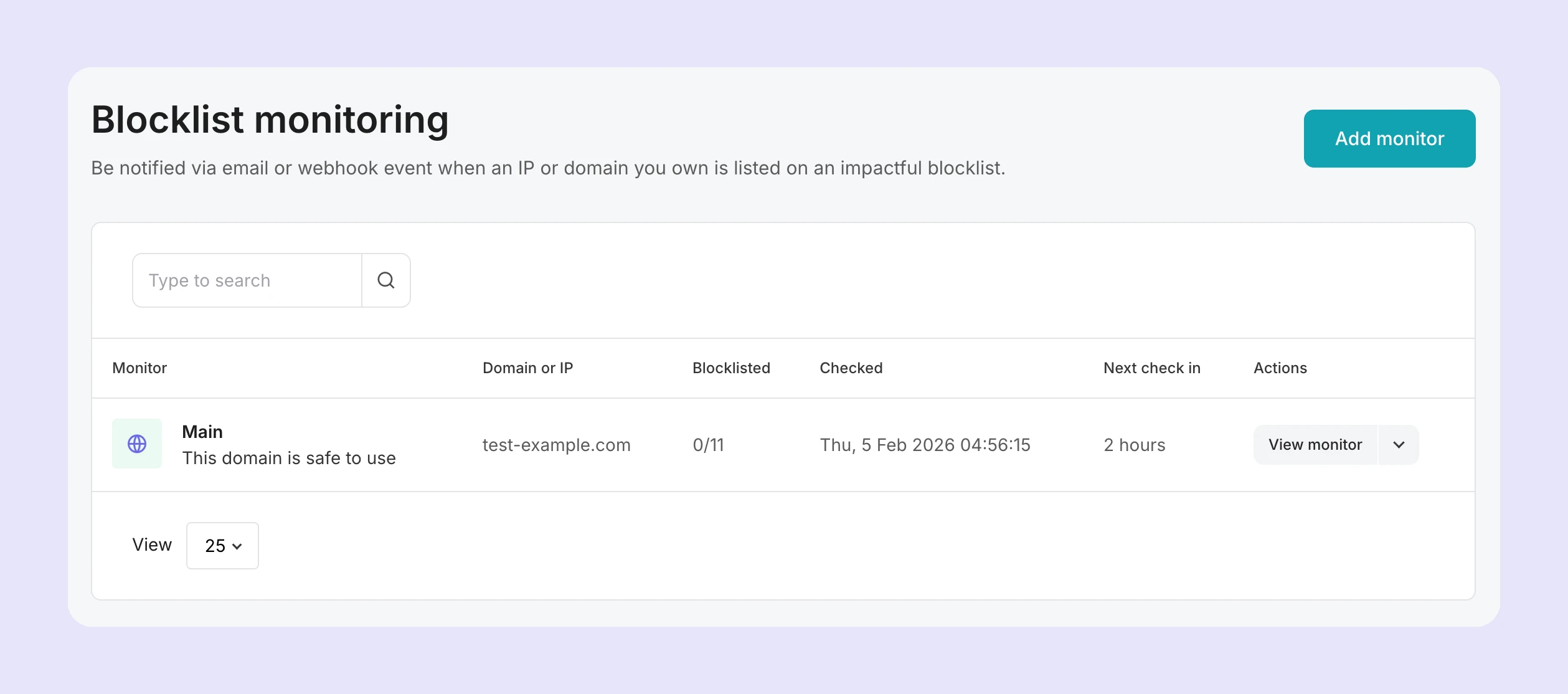Screen dimensions: 1568x694
Task: Click the 0/11 blocklisted count
Action: coord(708,444)
